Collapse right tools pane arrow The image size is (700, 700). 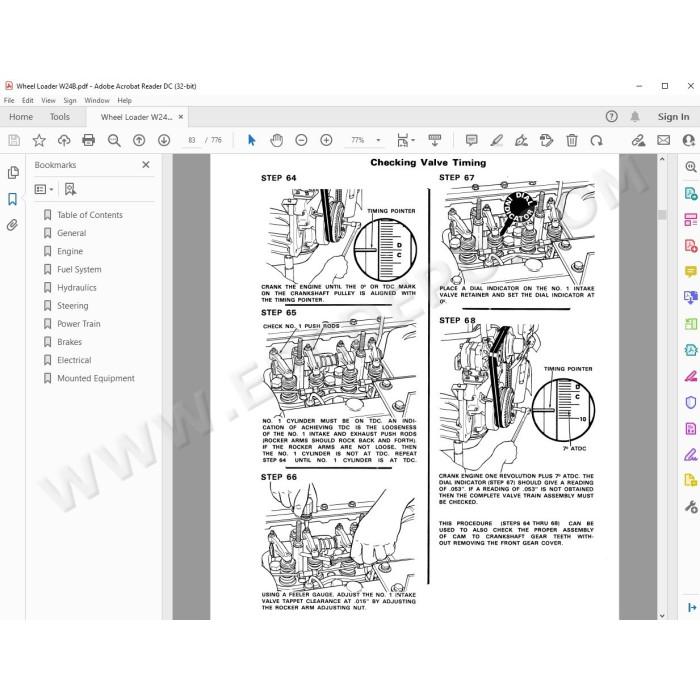pos(692,607)
